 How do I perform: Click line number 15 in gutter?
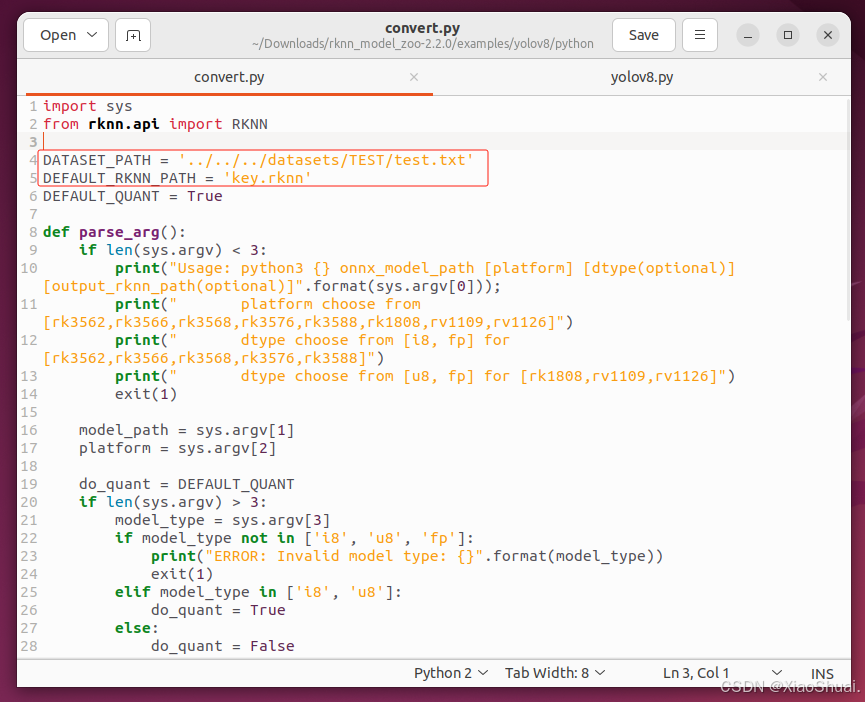(x=29, y=412)
